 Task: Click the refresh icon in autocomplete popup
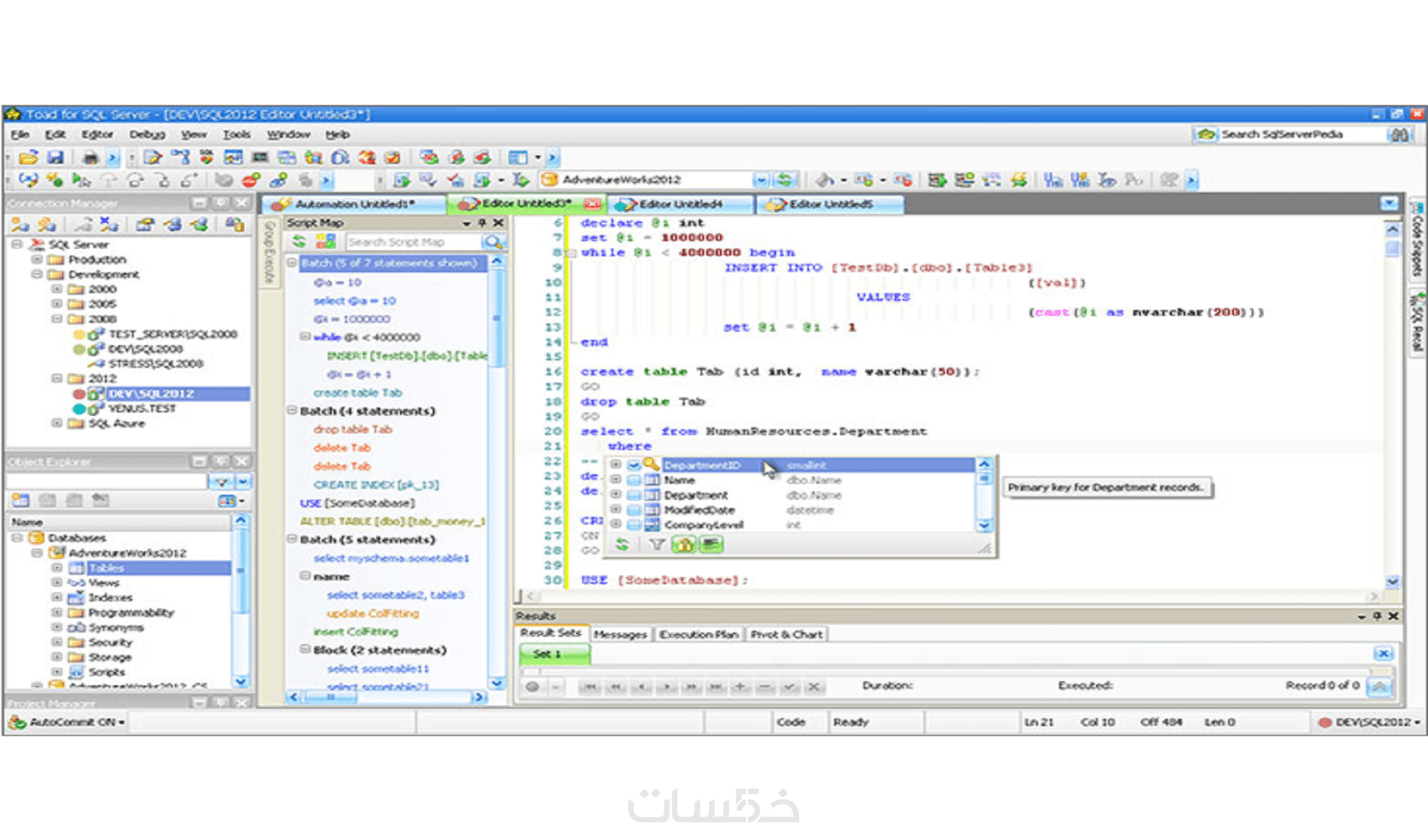(622, 544)
